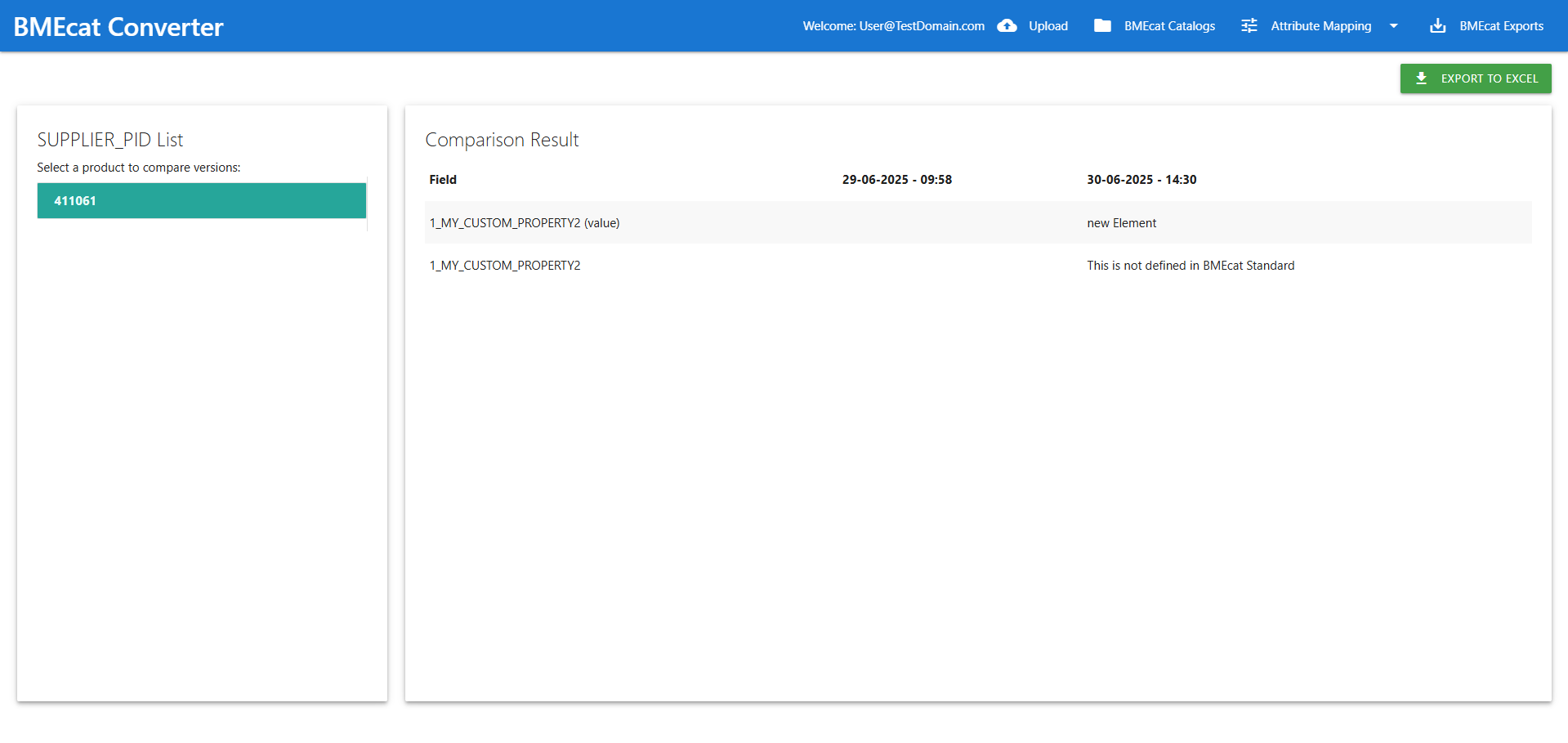Click the BMEcat Converter title

[x=118, y=27]
